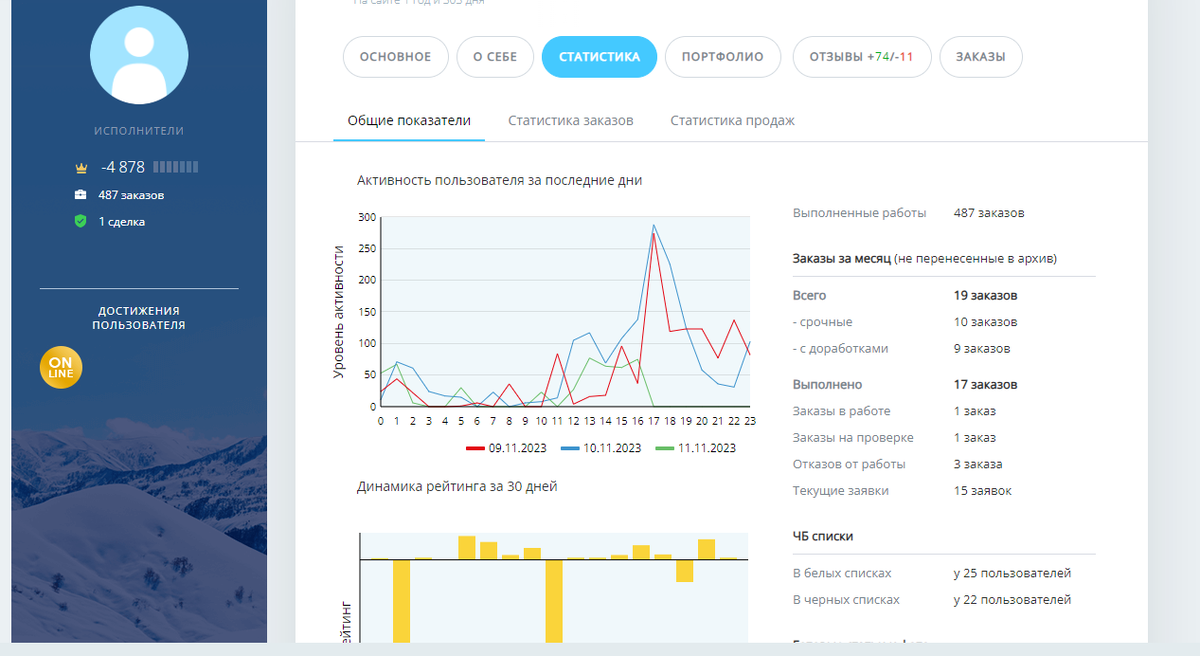Click the Выполнено 17 заказов value
Image resolution: width=1200 pixels, height=656 pixels.
pyautogui.click(x=985, y=385)
